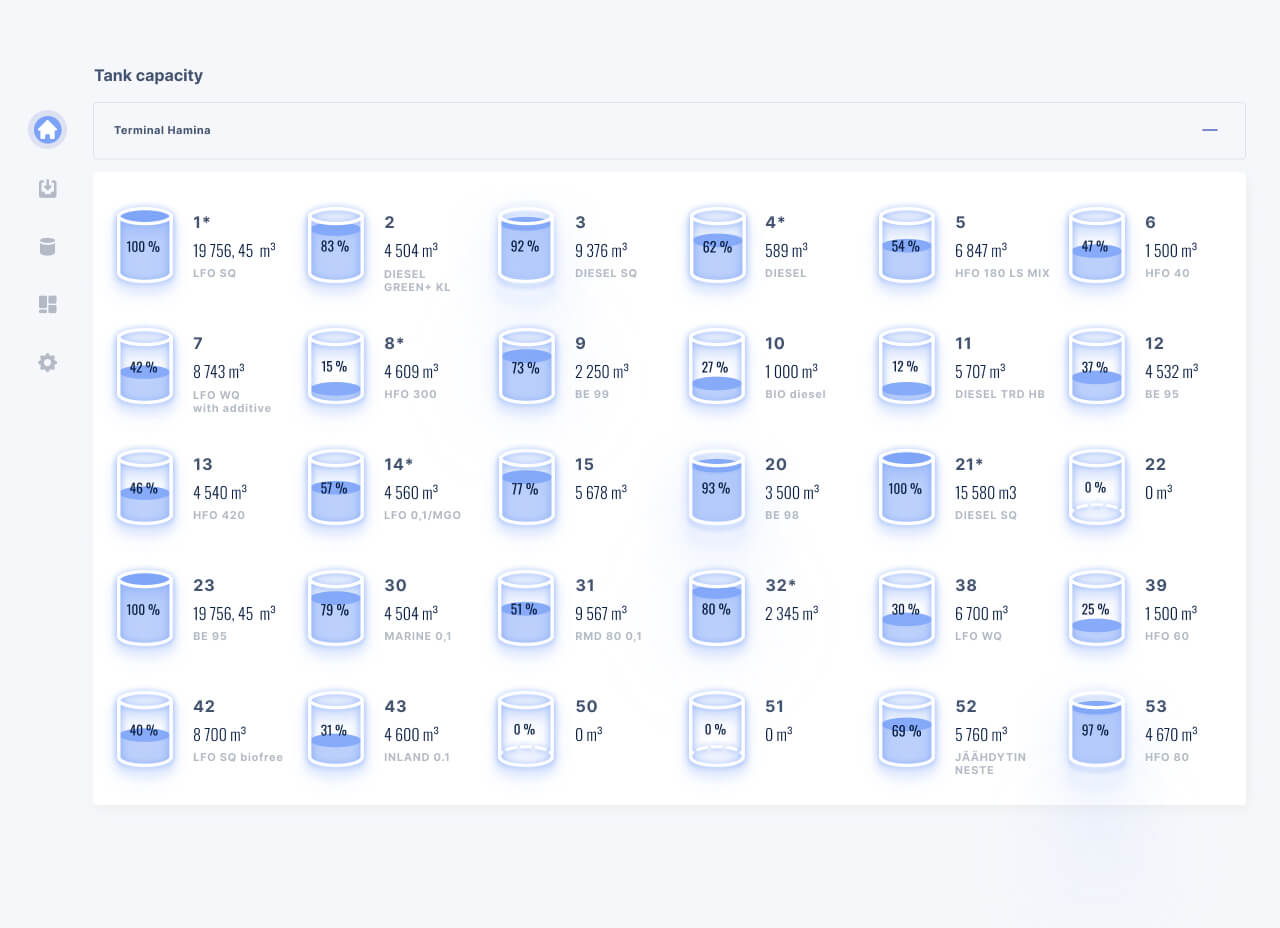
Task: Click tank 5 HFO 180 LS MIX label
Action: tap(1002, 273)
